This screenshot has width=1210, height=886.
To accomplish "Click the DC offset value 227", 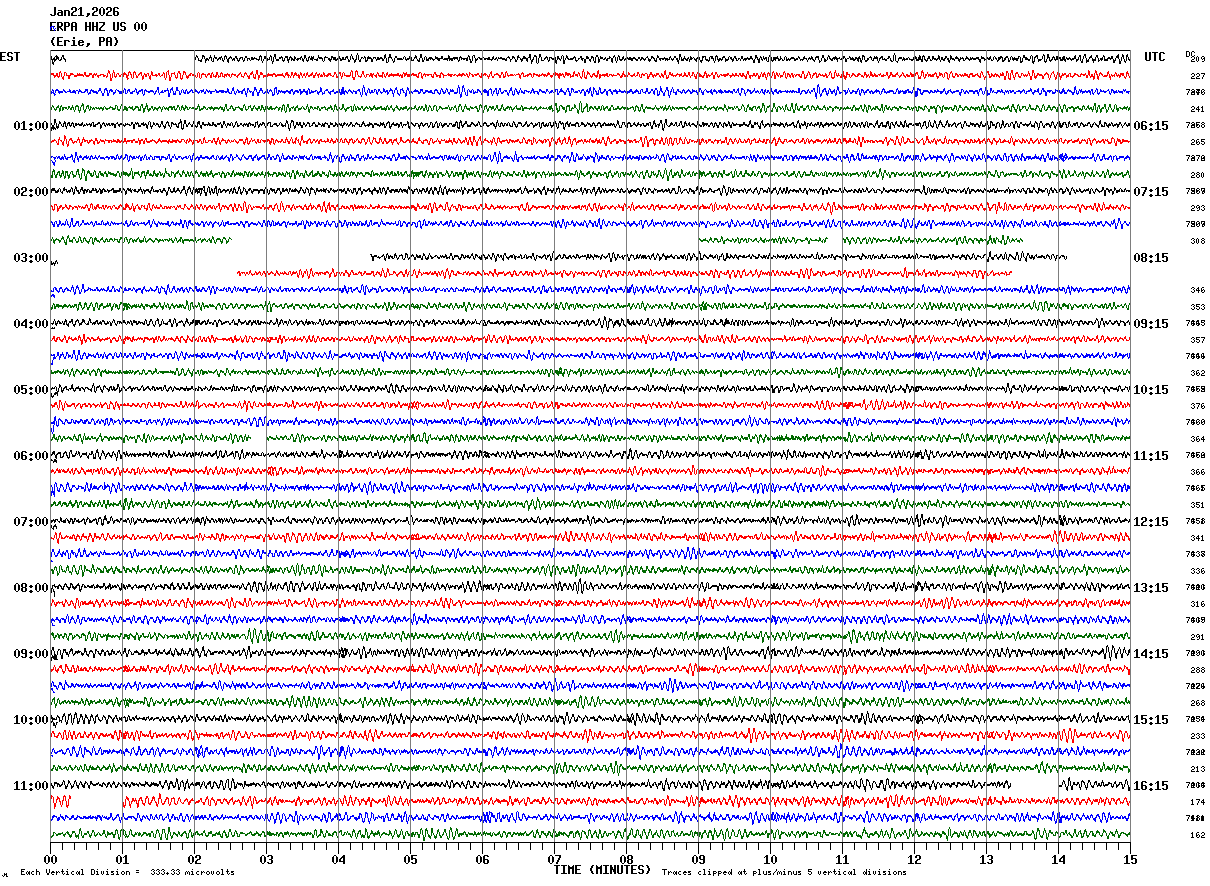I will tap(1197, 76).
